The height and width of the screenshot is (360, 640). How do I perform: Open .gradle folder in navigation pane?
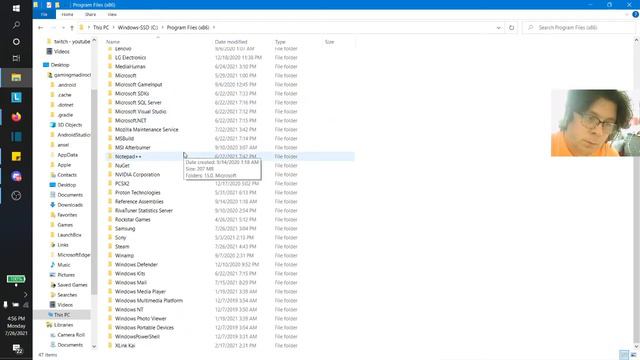(x=65, y=115)
